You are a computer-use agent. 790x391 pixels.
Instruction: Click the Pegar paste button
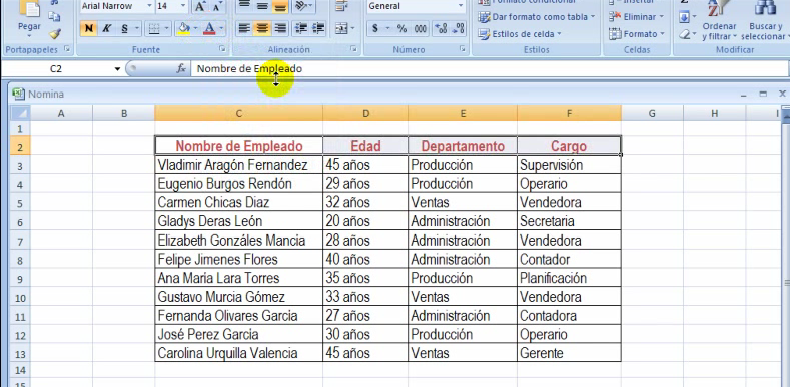pyautogui.click(x=29, y=20)
